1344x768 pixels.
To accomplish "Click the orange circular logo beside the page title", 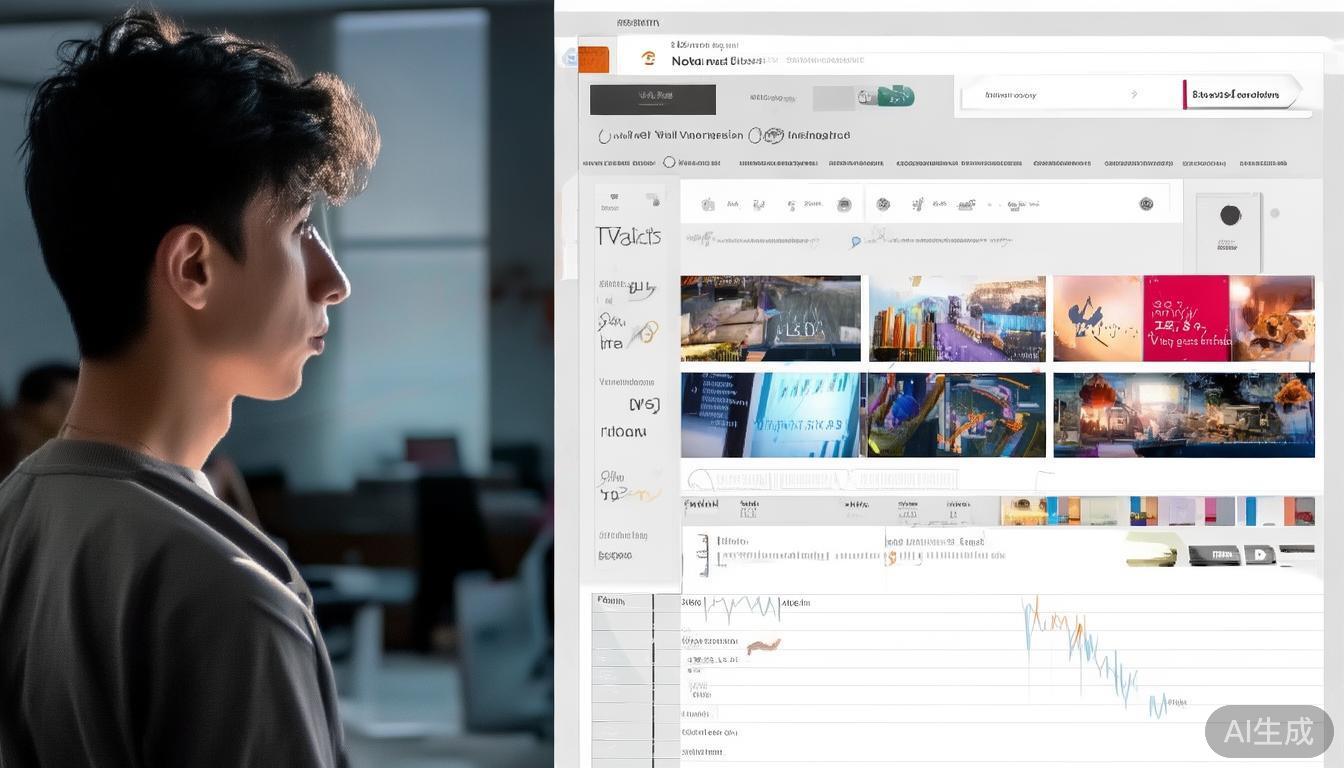I will click(x=649, y=59).
